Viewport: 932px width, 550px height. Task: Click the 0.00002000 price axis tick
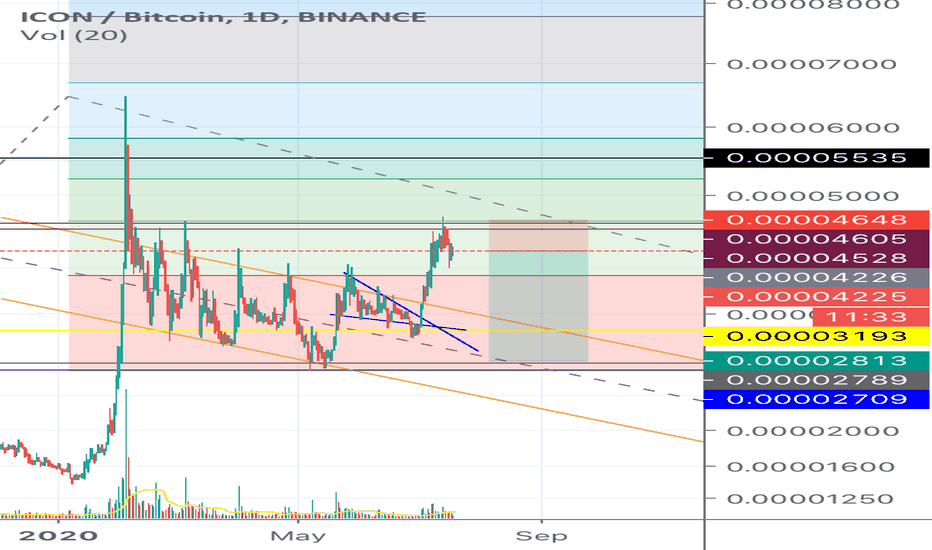coord(813,431)
